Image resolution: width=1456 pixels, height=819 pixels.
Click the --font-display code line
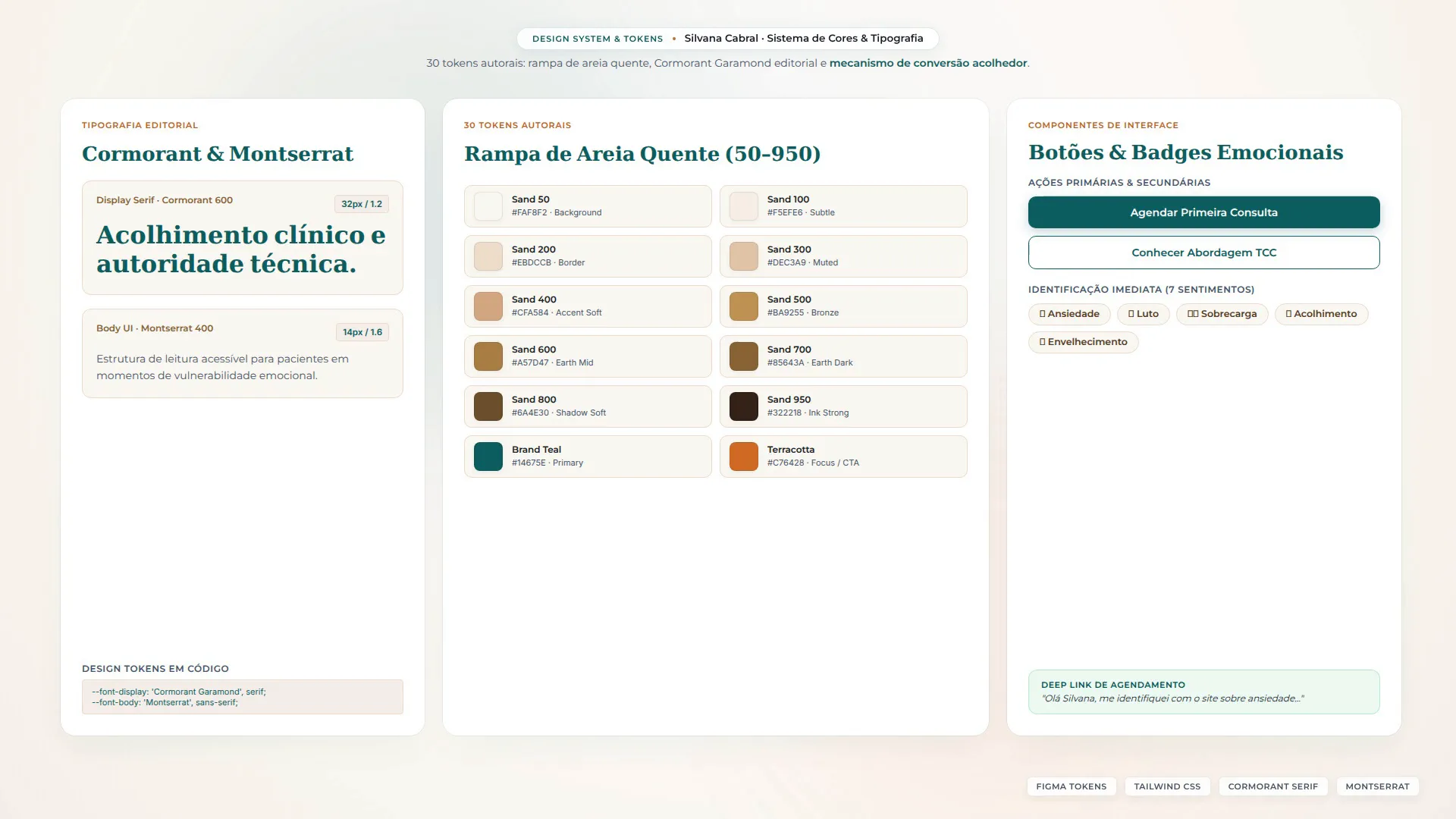click(179, 692)
